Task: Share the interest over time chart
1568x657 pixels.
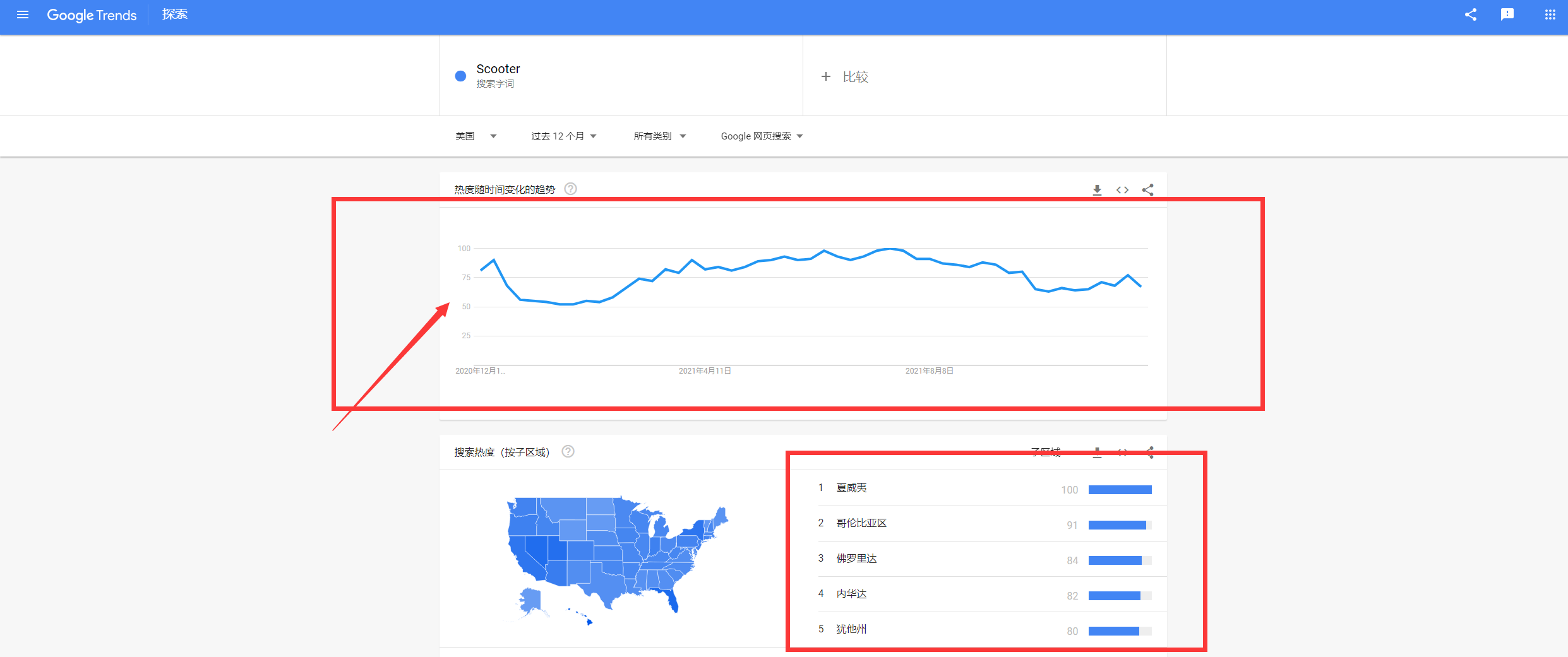Action: pos(1148,190)
